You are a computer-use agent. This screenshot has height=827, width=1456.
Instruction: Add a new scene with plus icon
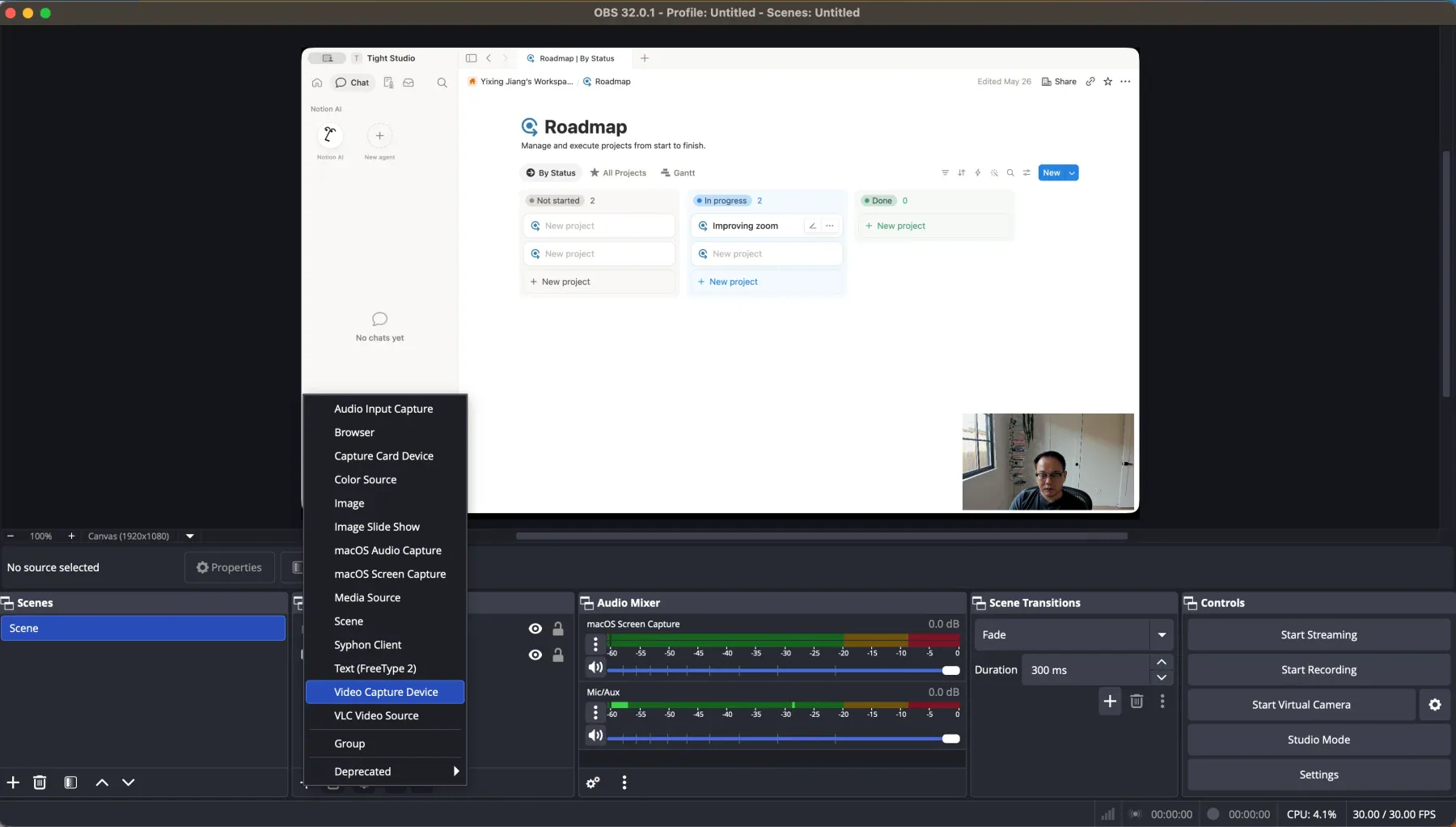13,782
